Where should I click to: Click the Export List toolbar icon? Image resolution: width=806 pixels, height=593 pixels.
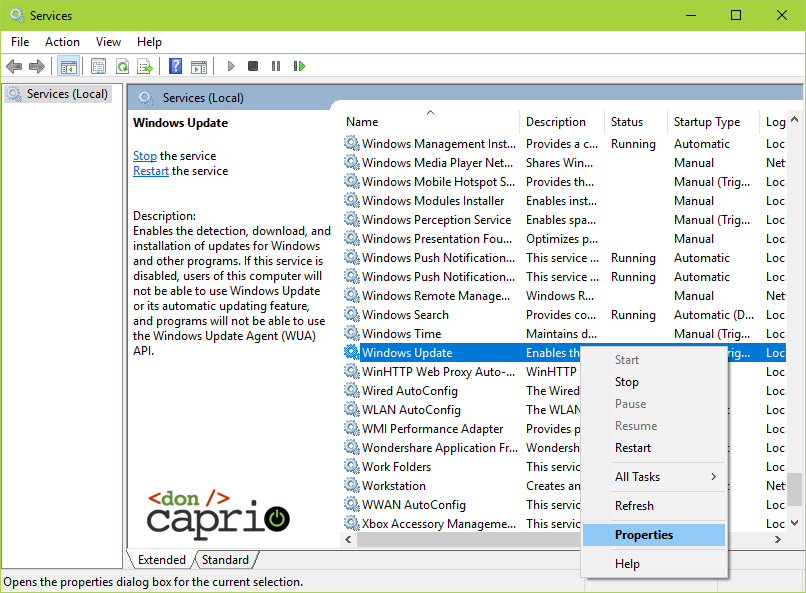[145, 66]
